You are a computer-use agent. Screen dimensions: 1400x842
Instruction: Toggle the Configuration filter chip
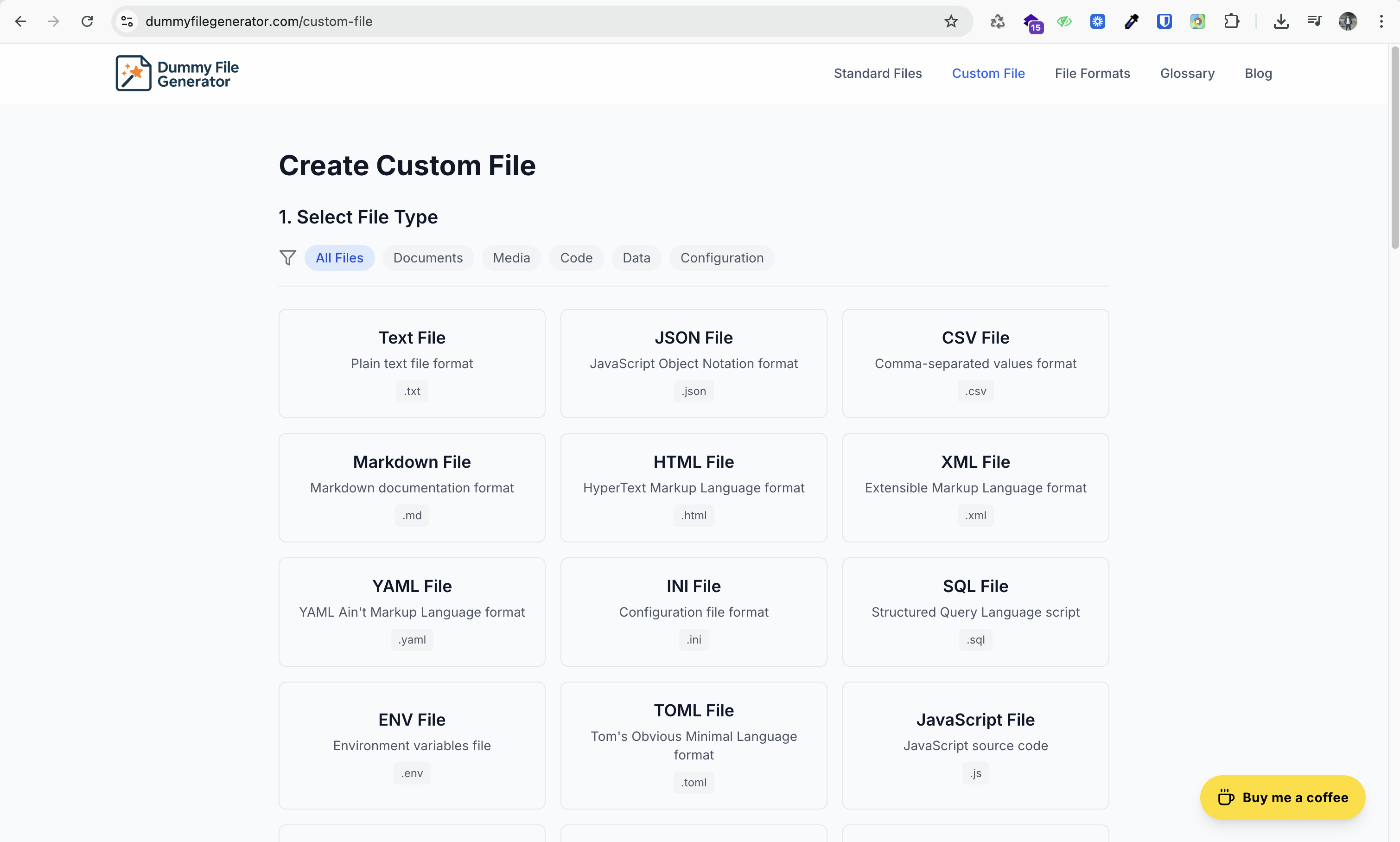[722, 258]
